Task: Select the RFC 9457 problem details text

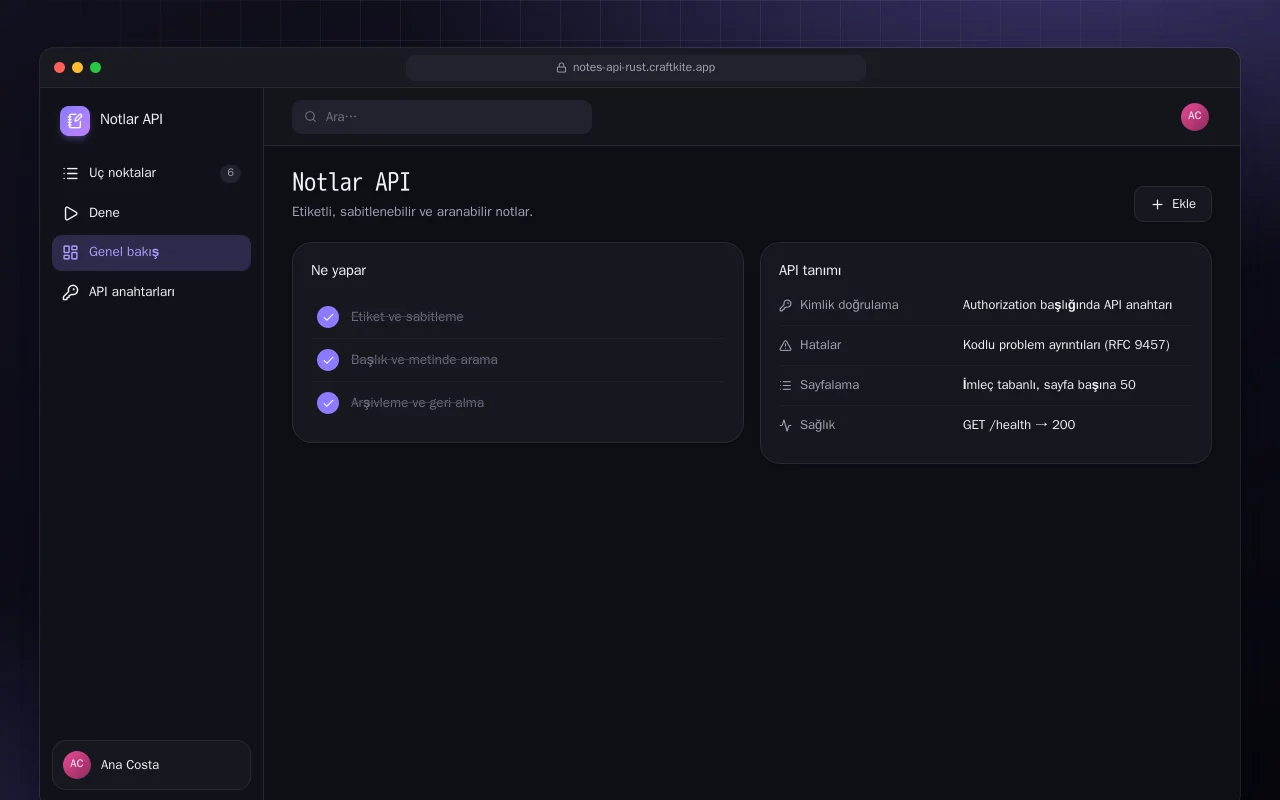Action: click(1066, 345)
